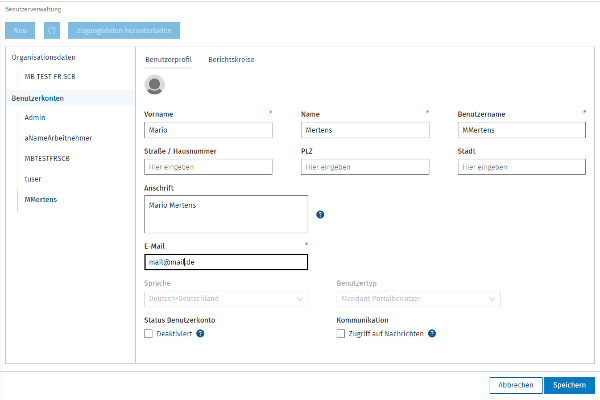Save changes with the Speichern button

coord(569,385)
